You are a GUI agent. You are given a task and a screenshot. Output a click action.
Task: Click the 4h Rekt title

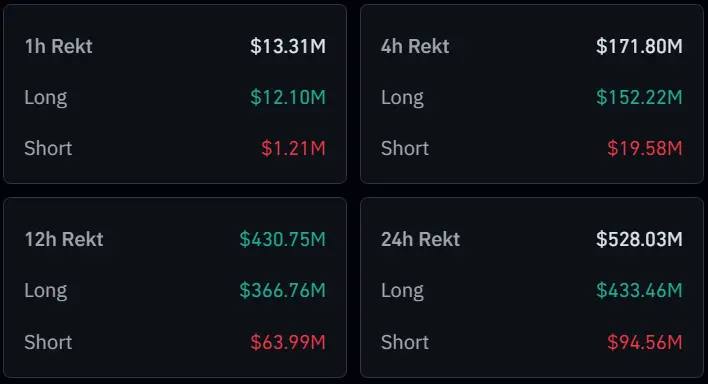(415, 46)
